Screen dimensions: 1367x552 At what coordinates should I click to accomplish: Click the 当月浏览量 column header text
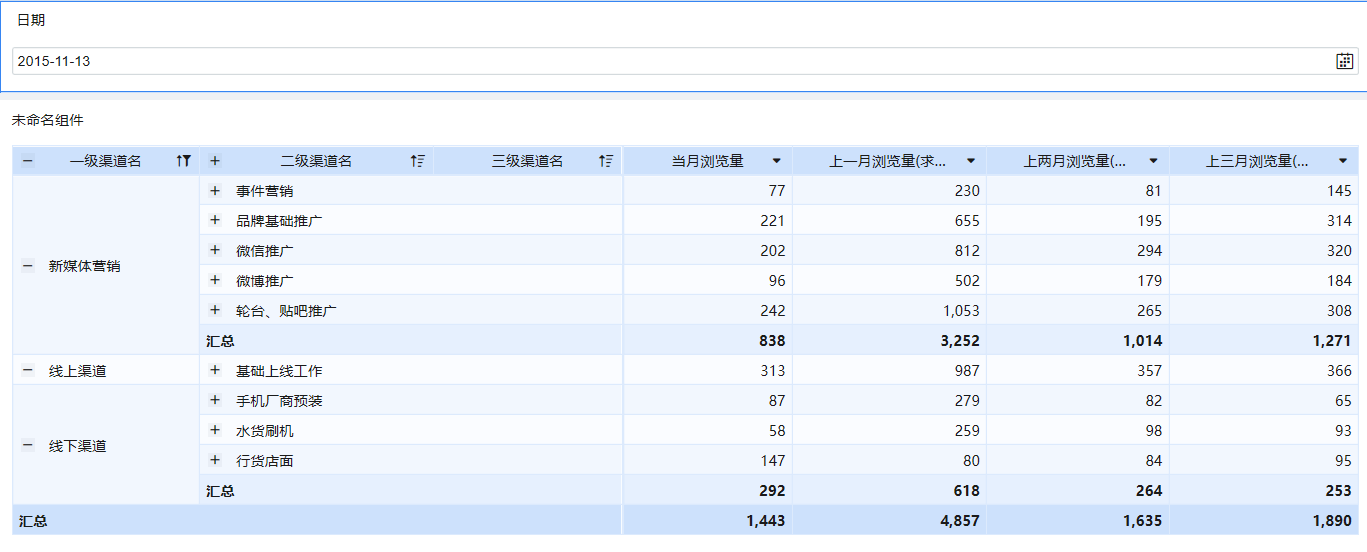click(707, 161)
